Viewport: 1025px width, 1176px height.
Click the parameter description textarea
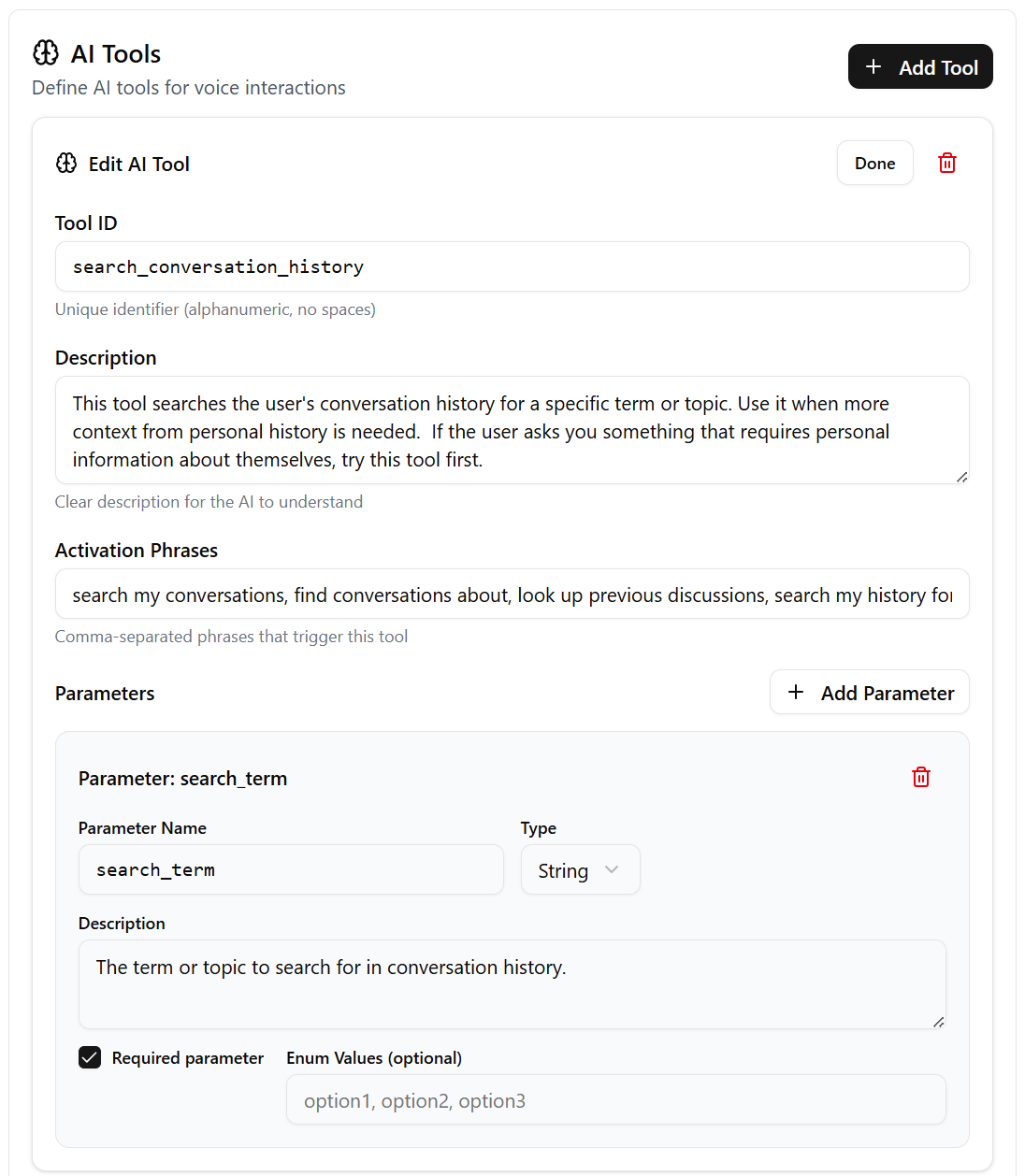coord(512,982)
